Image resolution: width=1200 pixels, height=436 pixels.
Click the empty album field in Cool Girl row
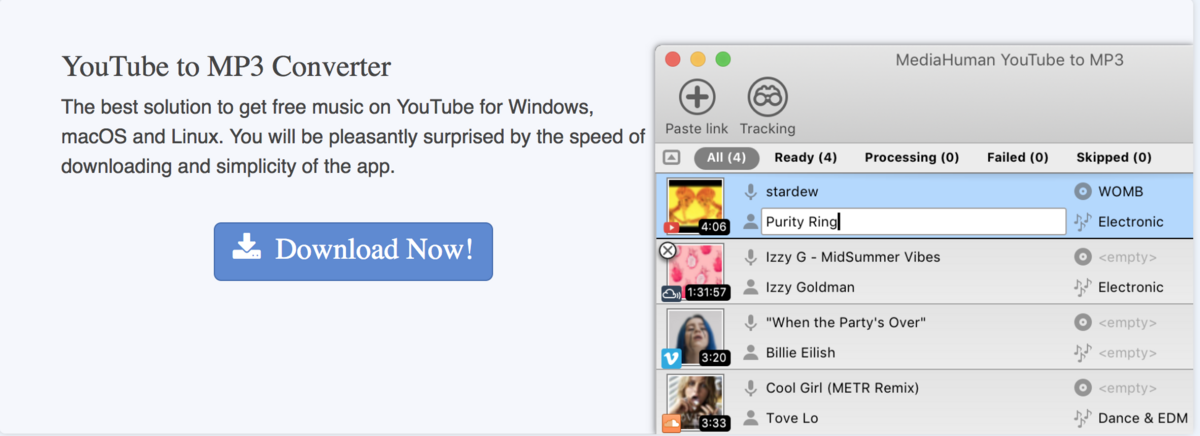(1128, 388)
